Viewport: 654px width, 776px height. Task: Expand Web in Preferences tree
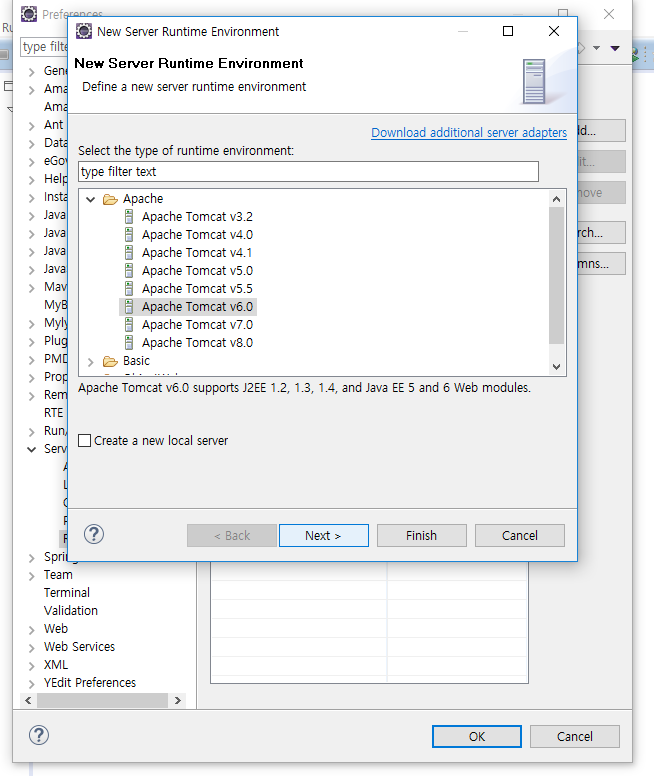click(32, 630)
